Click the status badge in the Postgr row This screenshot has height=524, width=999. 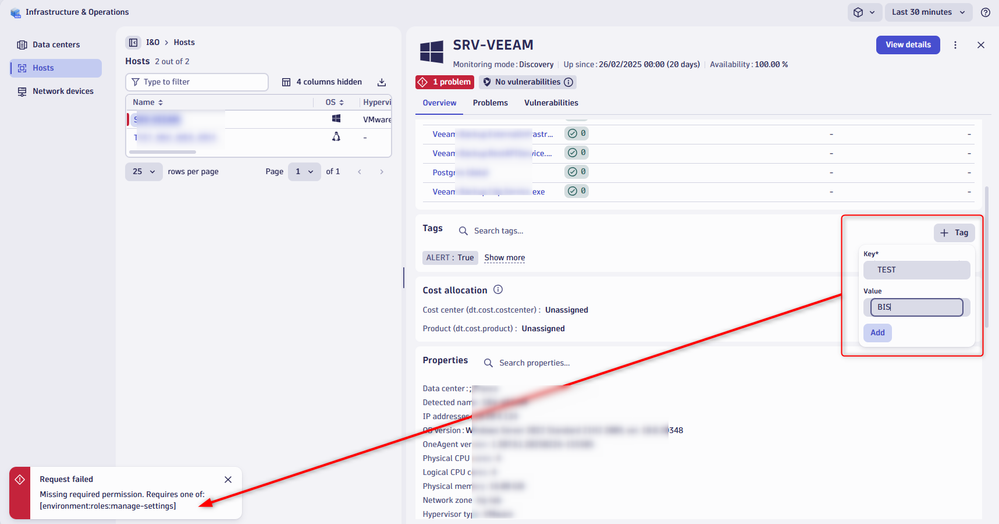[x=576, y=172]
